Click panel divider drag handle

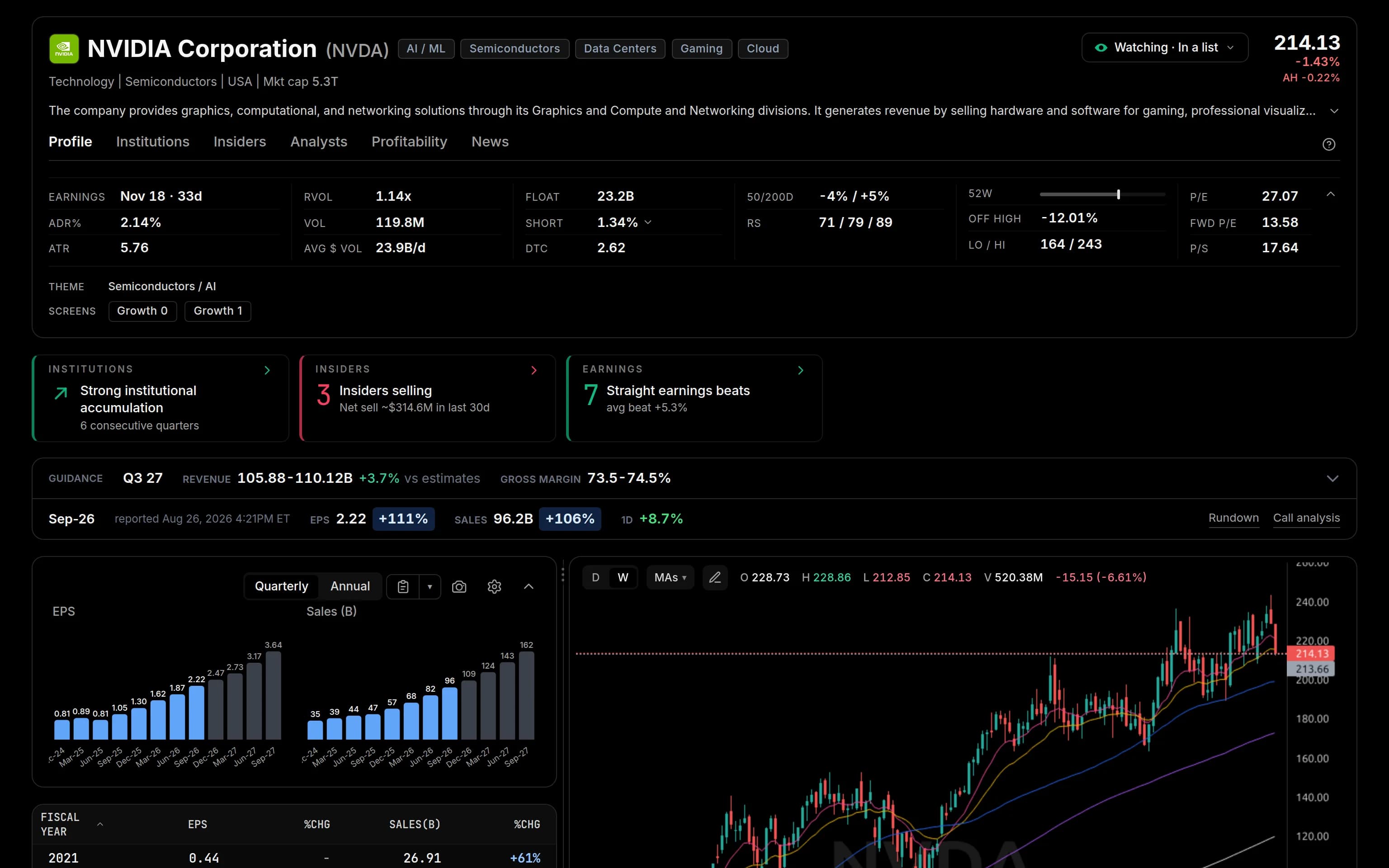562,574
